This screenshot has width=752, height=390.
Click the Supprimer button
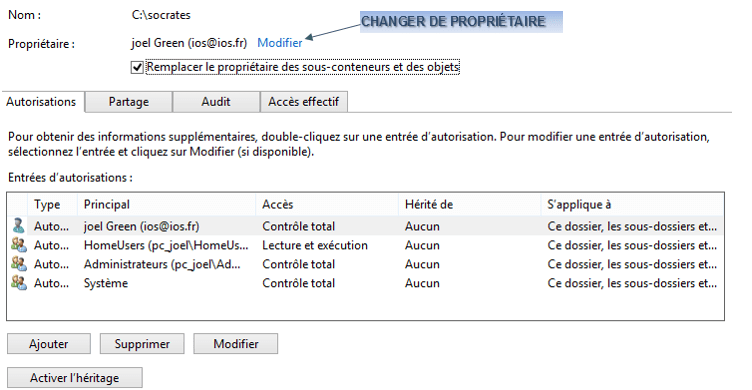click(142, 344)
